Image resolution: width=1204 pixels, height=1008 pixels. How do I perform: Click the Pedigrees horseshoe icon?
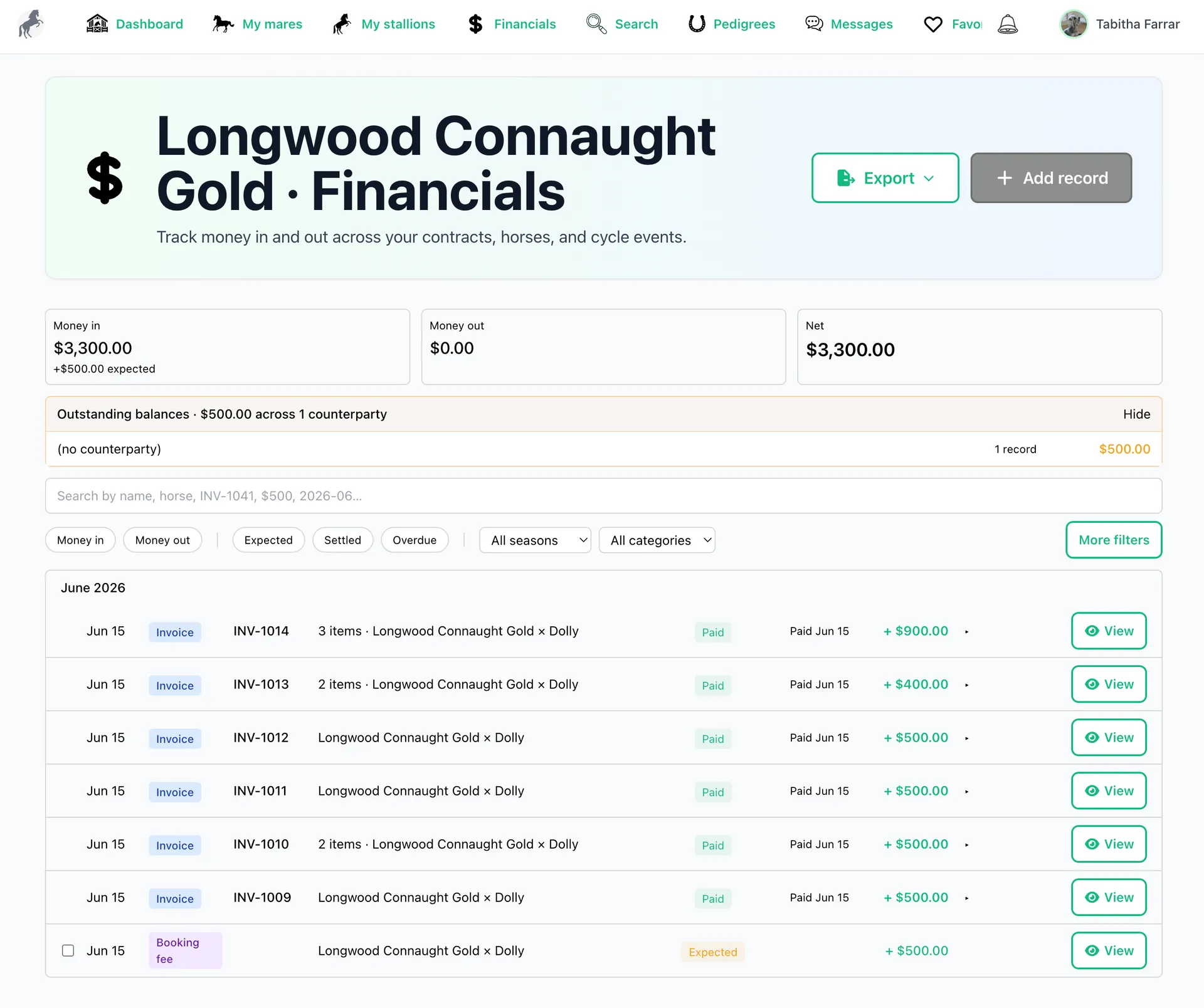pyautogui.click(x=697, y=24)
